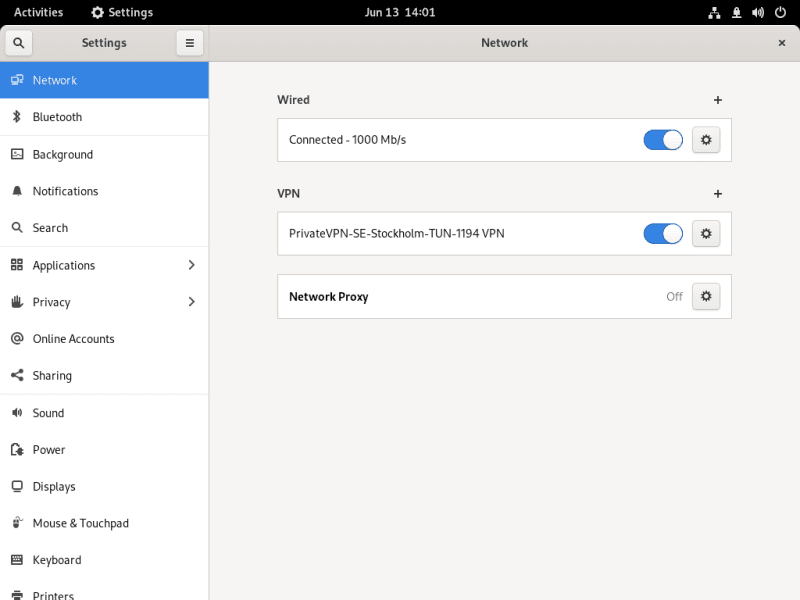
Task: Open Online Accounts settings
Action: pyautogui.click(x=104, y=338)
